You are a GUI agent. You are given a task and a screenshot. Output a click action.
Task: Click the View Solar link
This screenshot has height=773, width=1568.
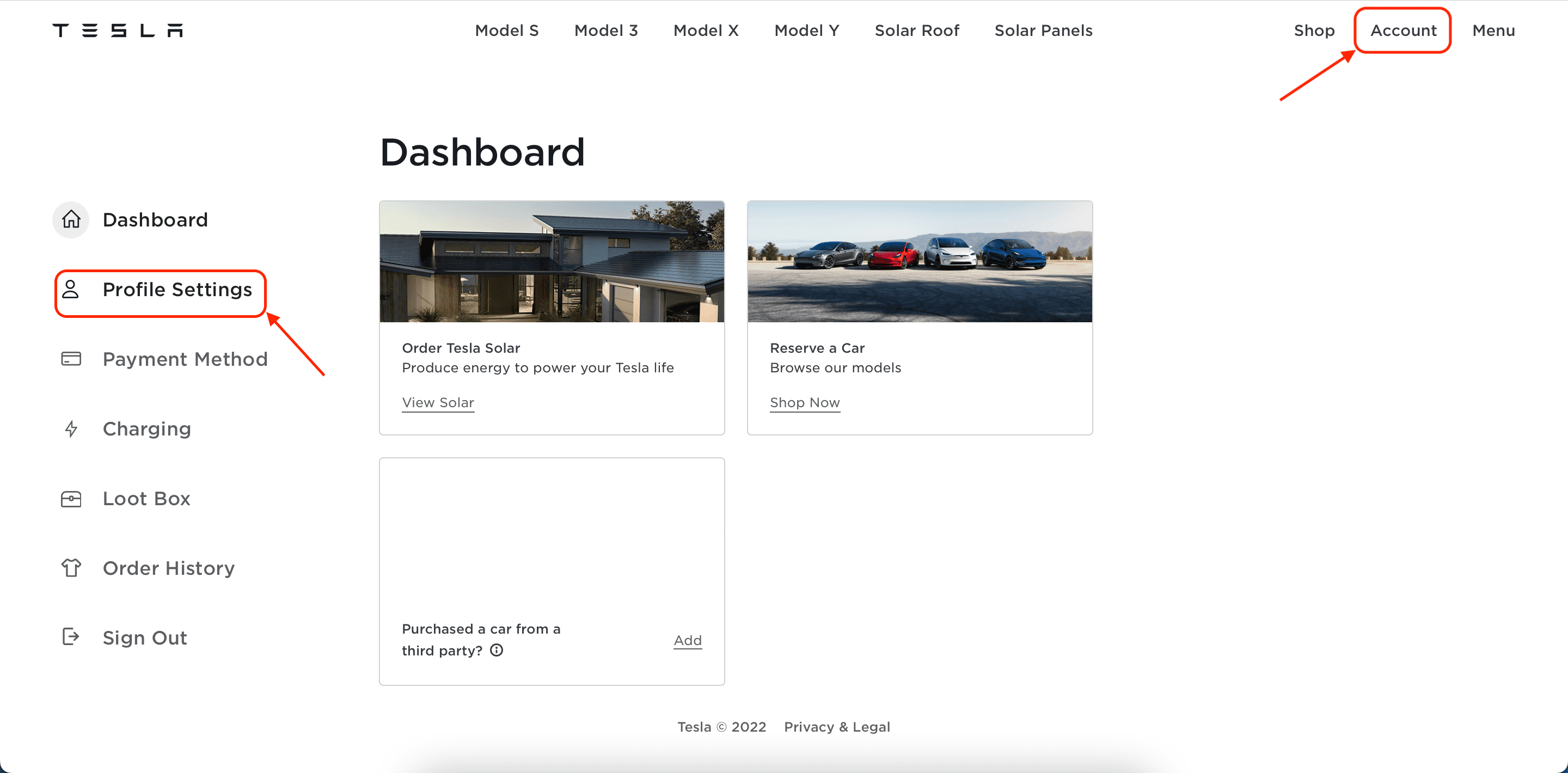(438, 402)
